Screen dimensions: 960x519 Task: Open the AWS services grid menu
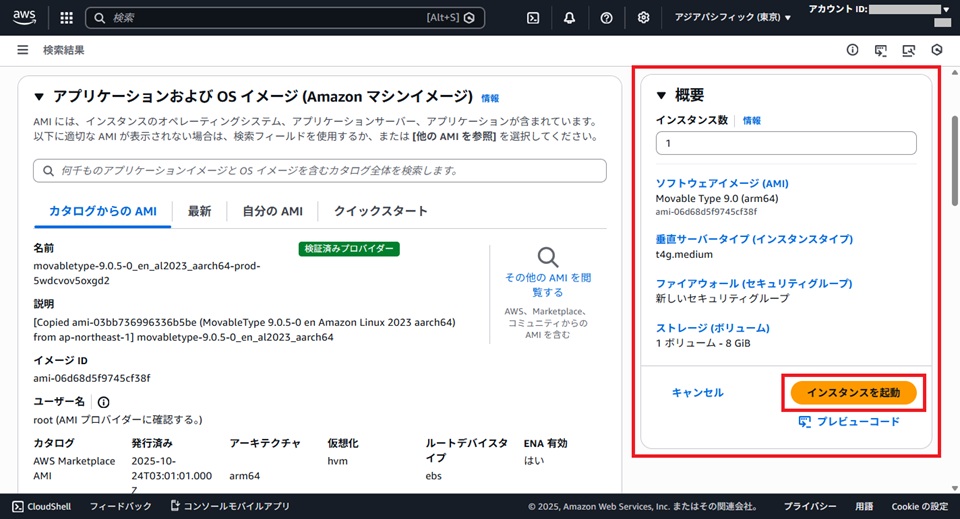click(x=67, y=17)
